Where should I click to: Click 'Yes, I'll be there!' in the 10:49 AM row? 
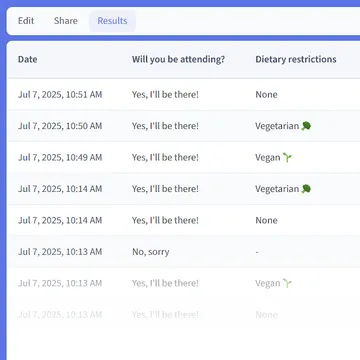click(165, 157)
